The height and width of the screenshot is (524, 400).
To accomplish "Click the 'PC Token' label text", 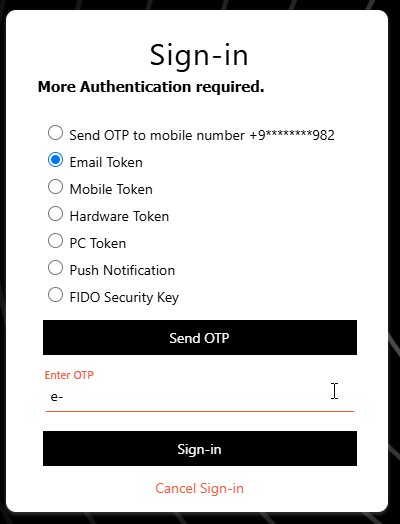I will point(98,243).
